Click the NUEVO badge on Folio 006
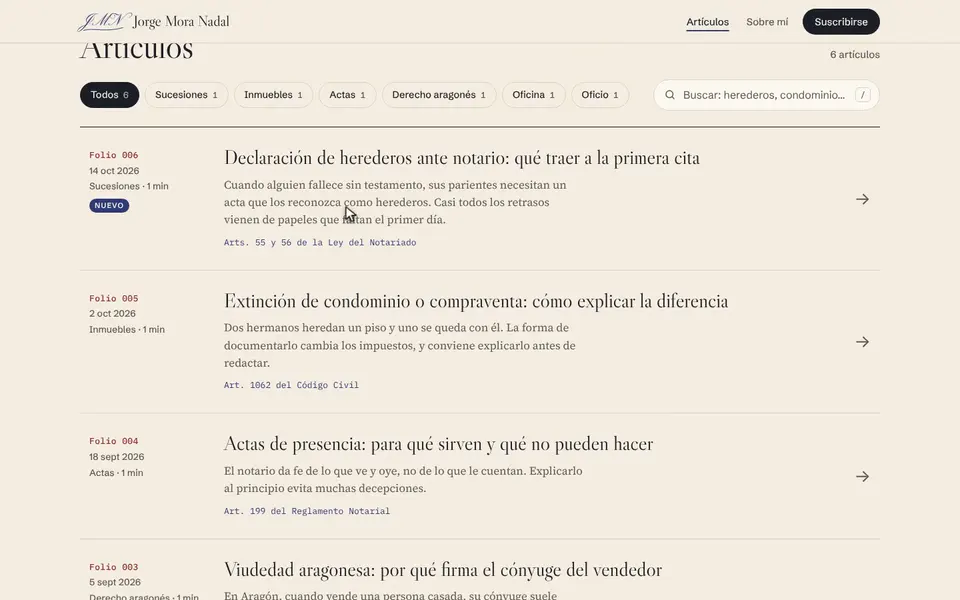The height and width of the screenshot is (600, 960). [x=109, y=206]
